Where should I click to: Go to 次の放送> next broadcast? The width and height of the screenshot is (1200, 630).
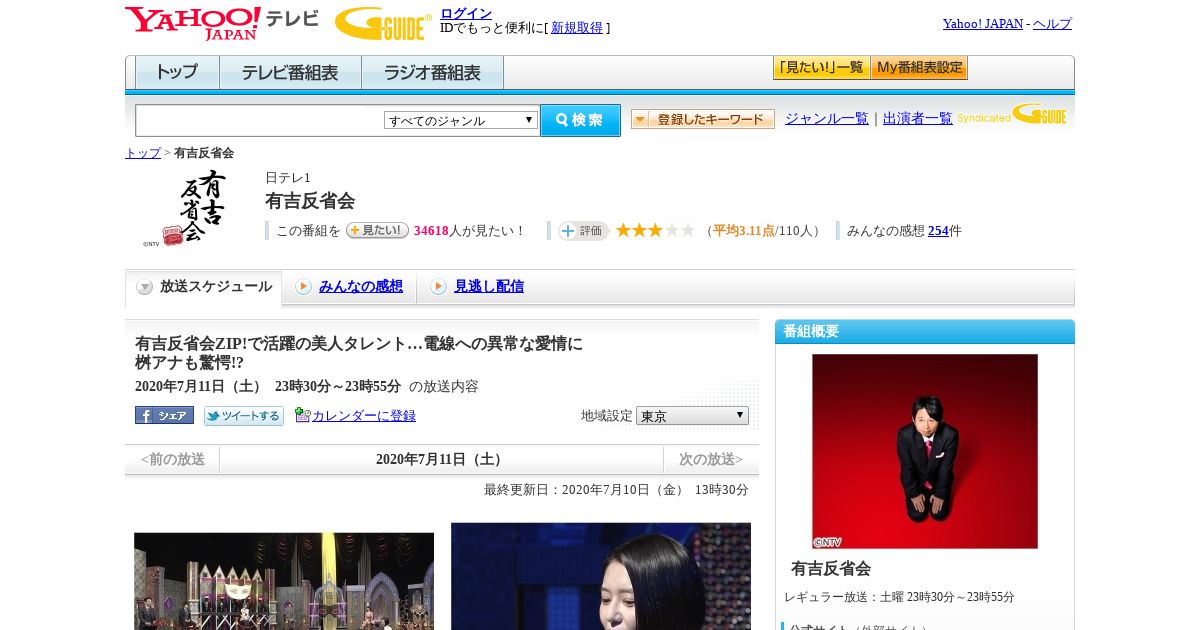(711, 460)
